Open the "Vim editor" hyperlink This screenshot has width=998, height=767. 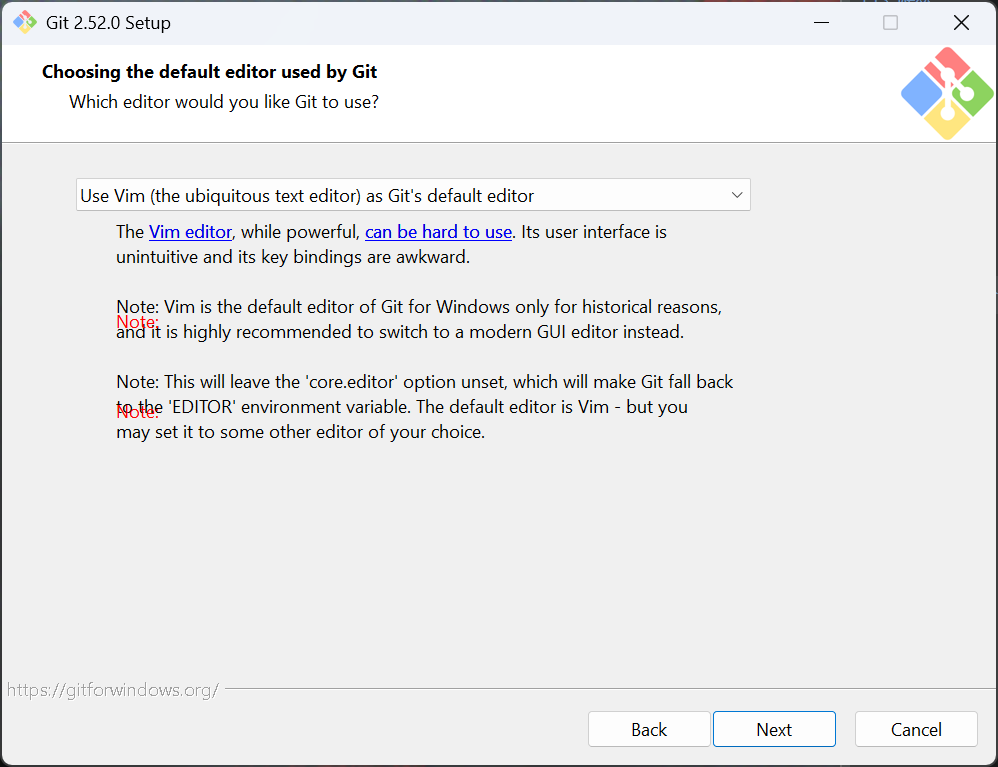(190, 232)
